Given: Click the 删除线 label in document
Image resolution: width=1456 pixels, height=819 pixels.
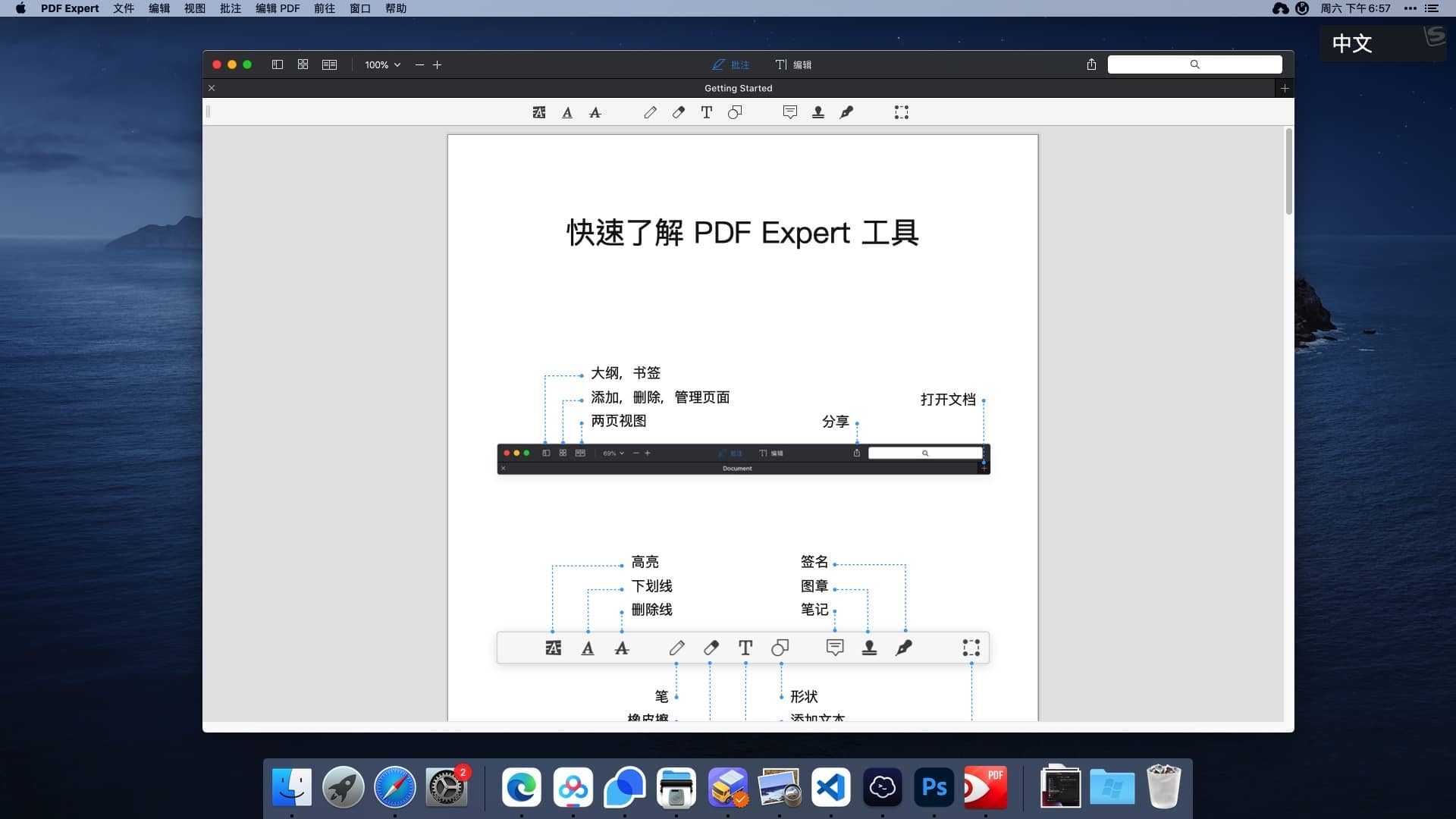Looking at the screenshot, I should coord(652,610).
